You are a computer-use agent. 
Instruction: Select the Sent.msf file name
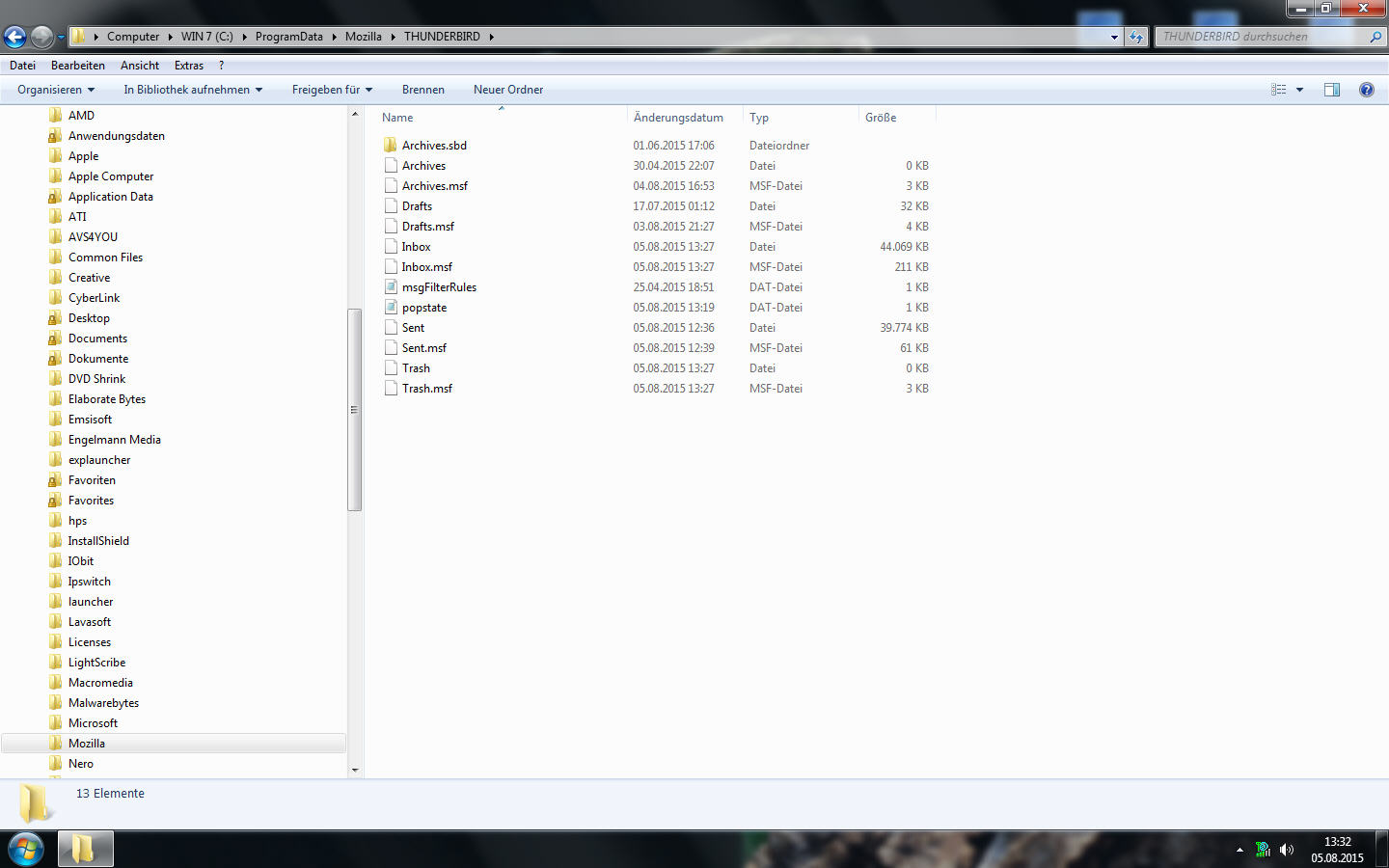(424, 347)
